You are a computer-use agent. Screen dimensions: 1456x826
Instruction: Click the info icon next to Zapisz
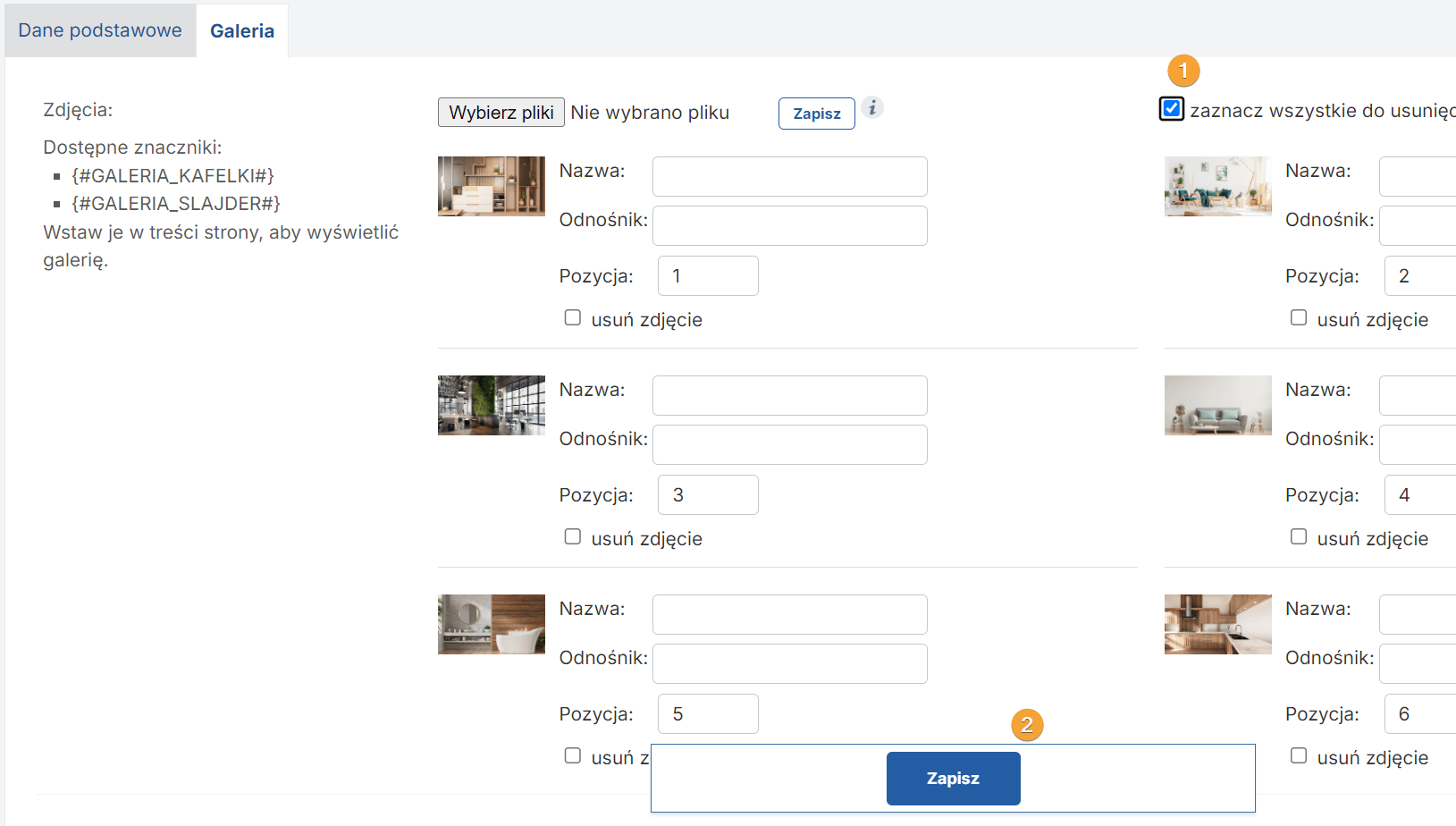coord(872,107)
